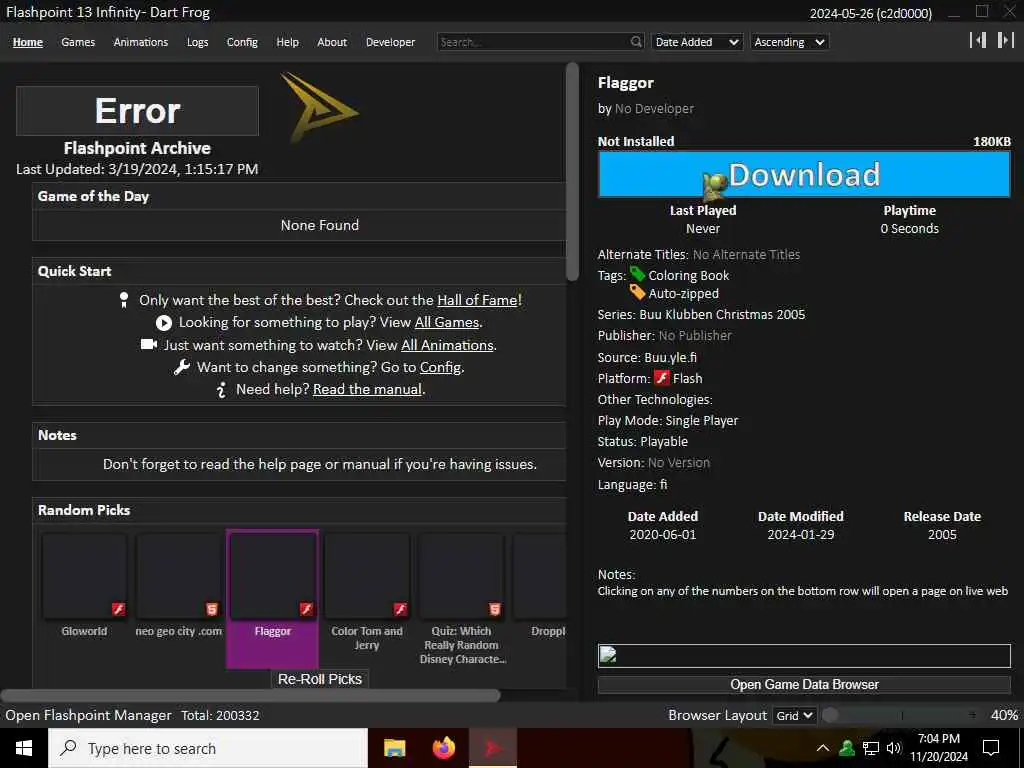Open Firefox from the taskbar
Screen dimensions: 1024x768
(444, 748)
